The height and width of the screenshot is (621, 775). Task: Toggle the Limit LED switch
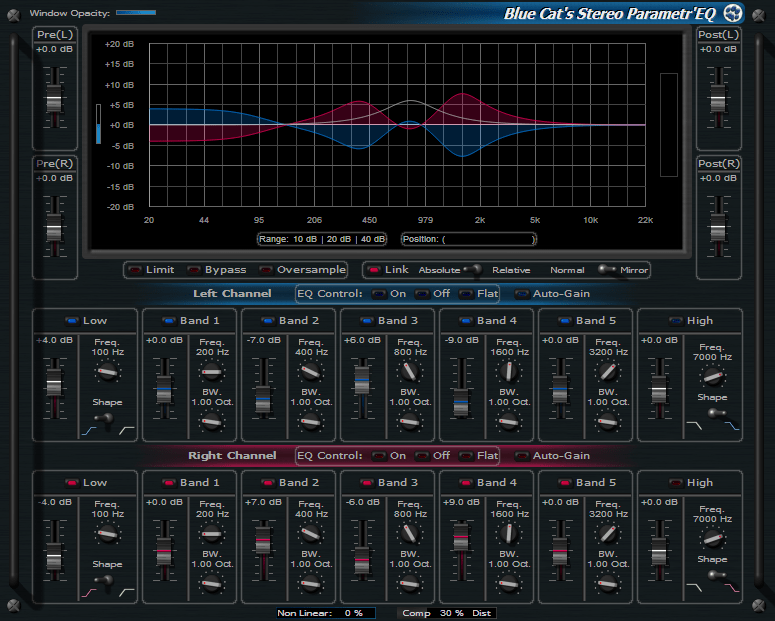pos(135,270)
